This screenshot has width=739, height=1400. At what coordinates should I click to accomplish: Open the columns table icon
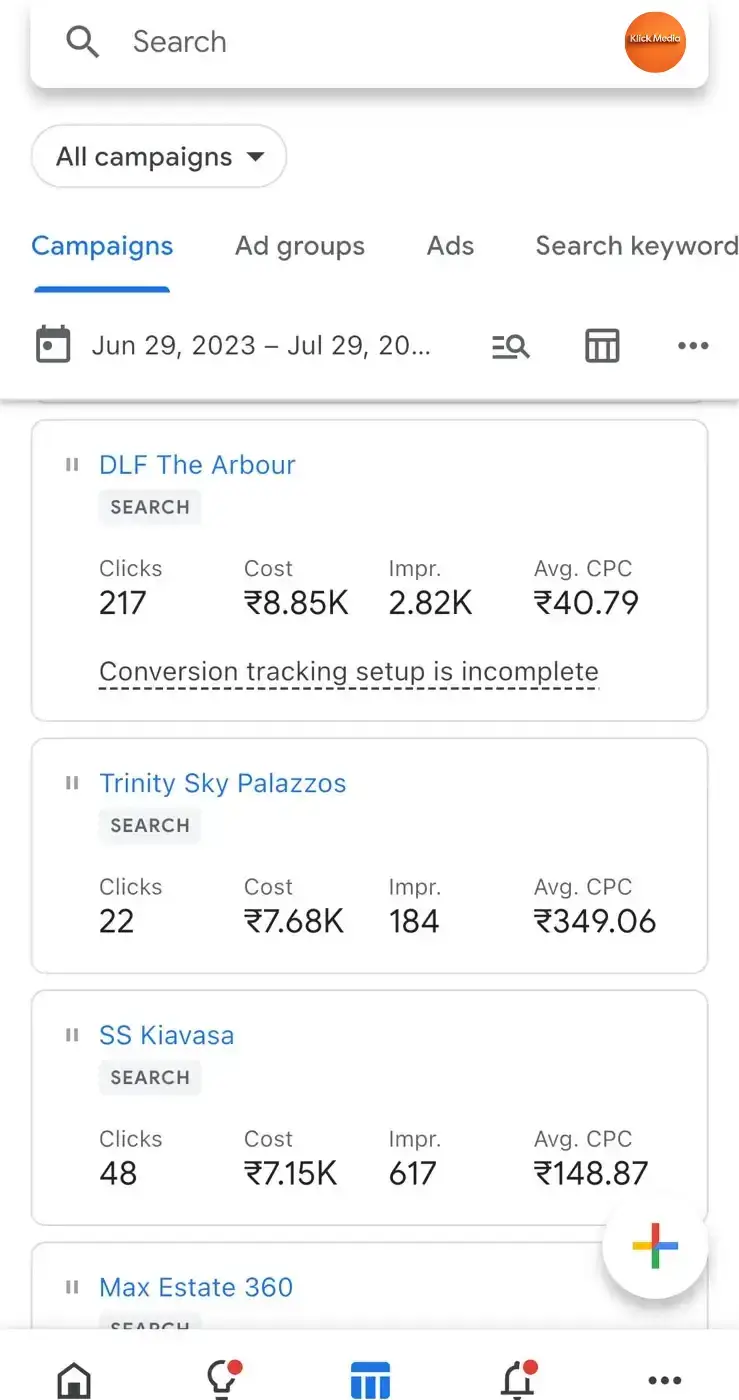click(x=602, y=346)
